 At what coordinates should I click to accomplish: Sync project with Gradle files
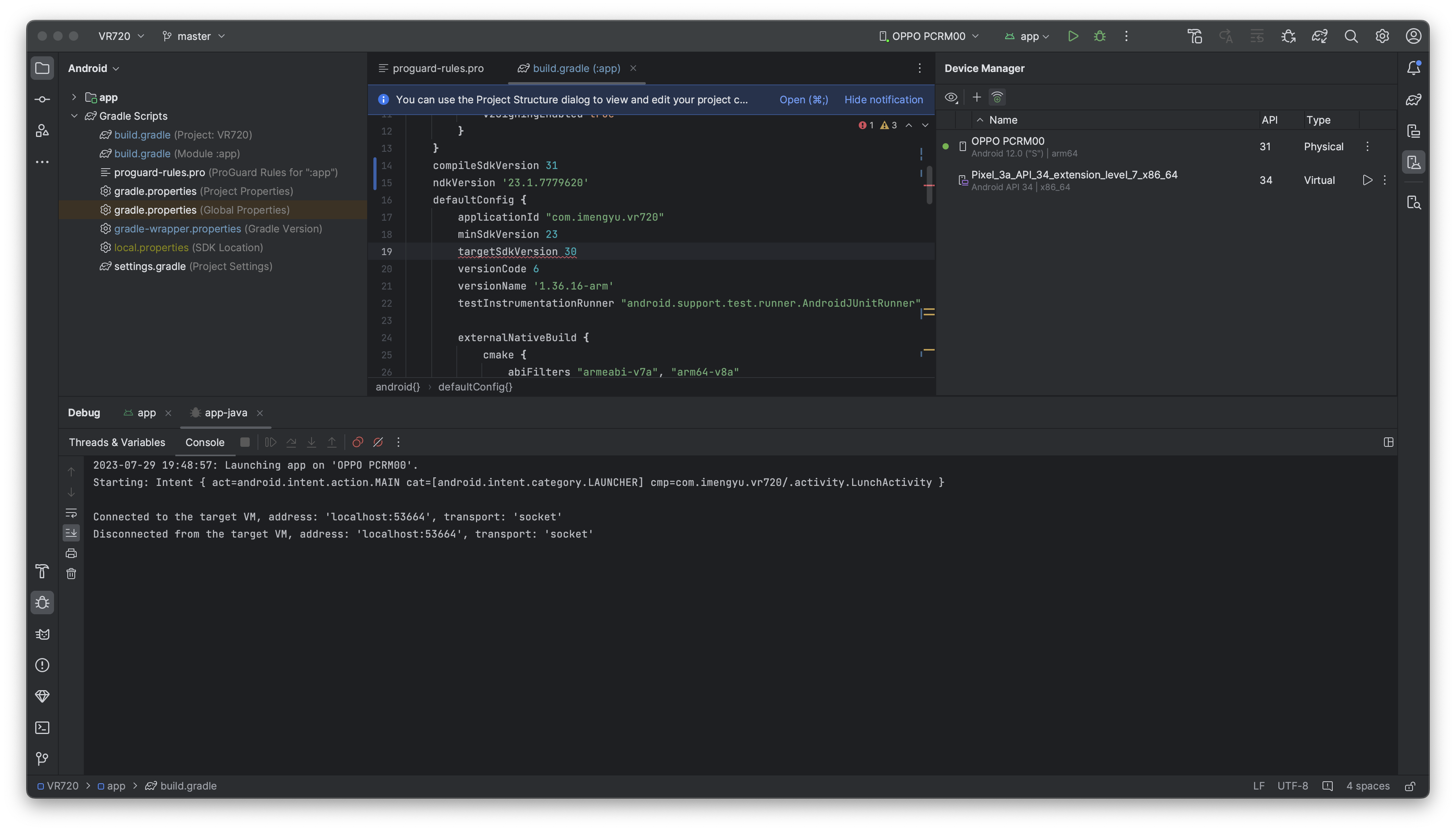pyautogui.click(x=1319, y=36)
